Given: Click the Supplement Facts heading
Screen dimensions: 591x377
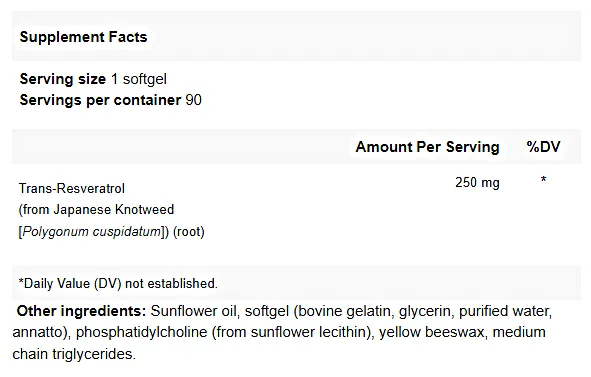Looking at the screenshot, I should tap(83, 37).
